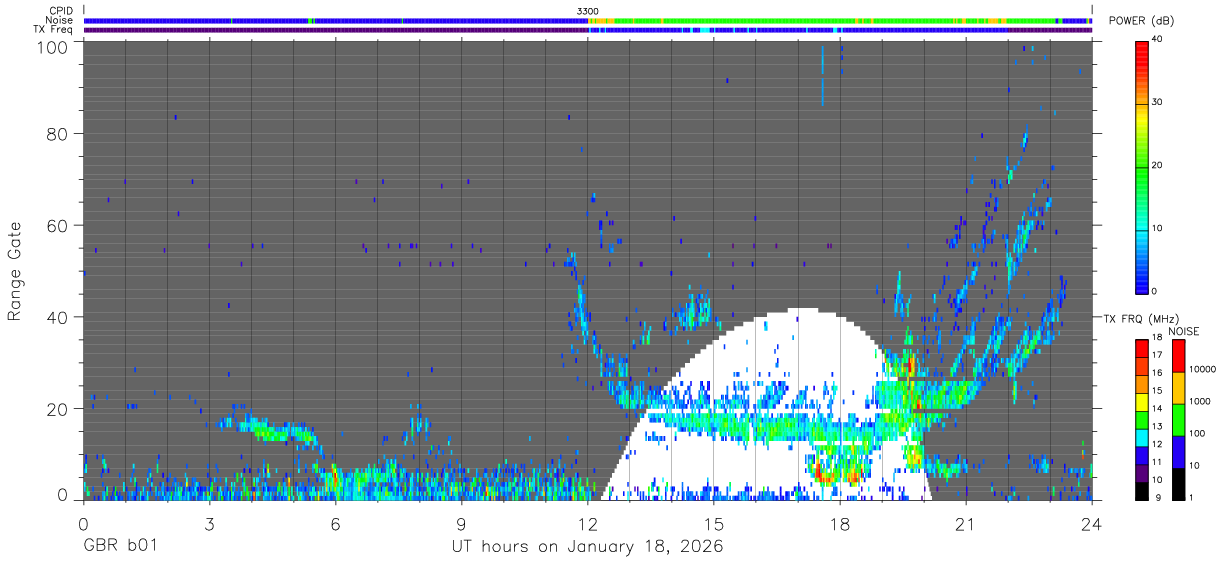Click the noise level strip above the plot
Viewport: 1228px width, 567px height.
tap(587, 20)
